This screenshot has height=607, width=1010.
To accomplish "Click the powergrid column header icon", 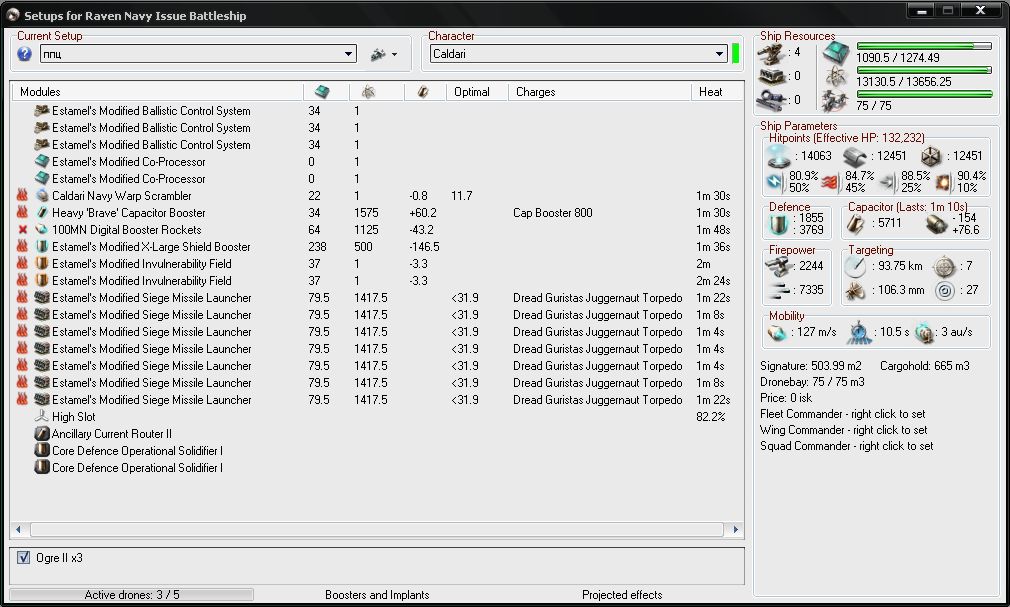I will (x=367, y=92).
